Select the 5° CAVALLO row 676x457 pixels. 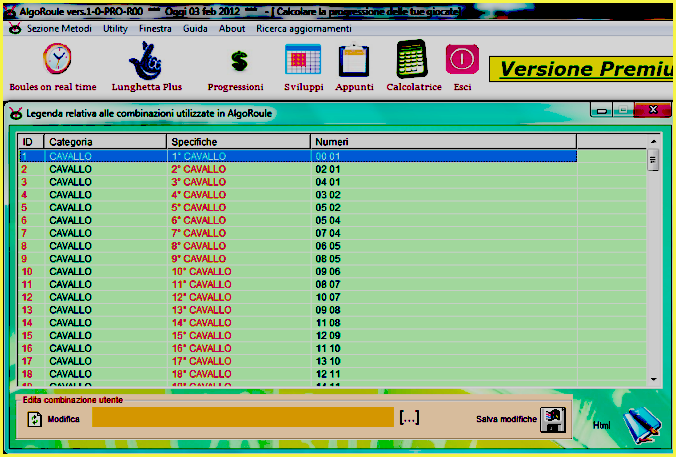click(298, 207)
